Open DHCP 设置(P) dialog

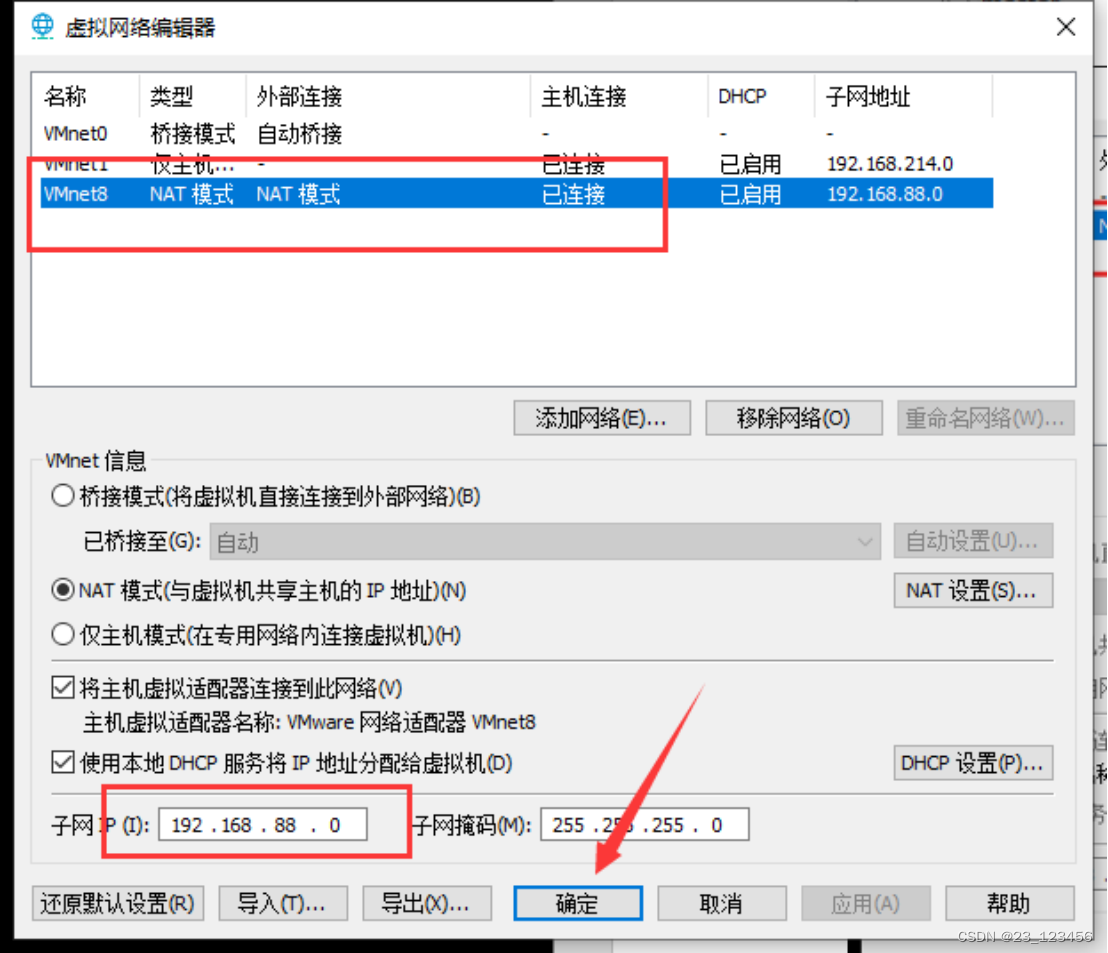coord(972,763)
